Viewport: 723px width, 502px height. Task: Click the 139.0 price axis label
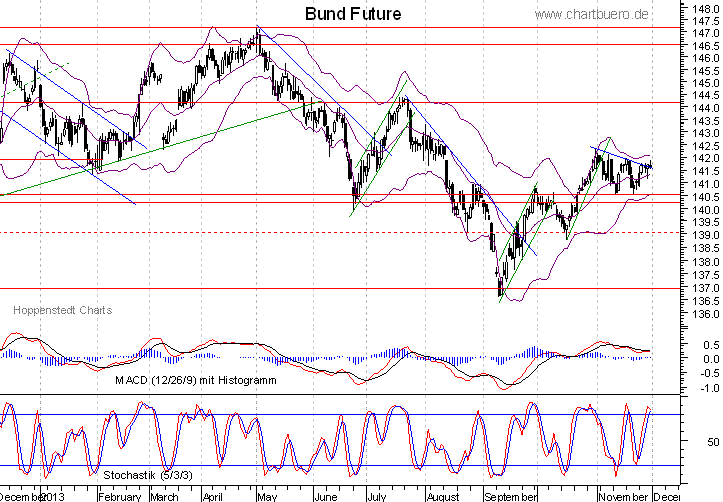click(x=705, y=235)
